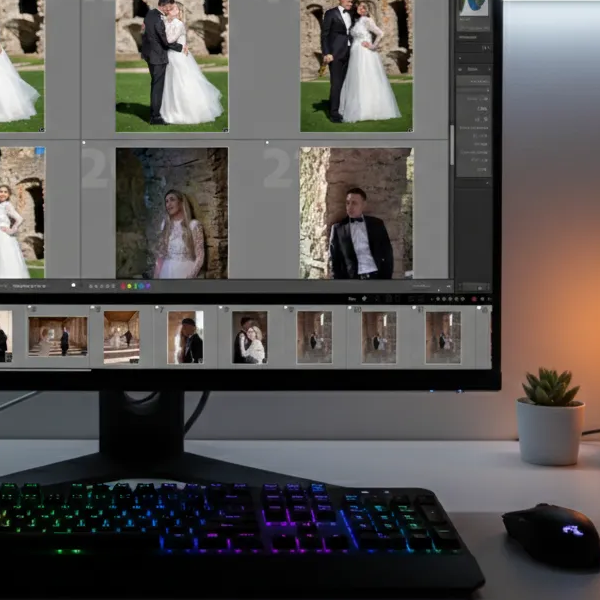Select the filmstrip thumbnail of couple embracing closely

249,336
